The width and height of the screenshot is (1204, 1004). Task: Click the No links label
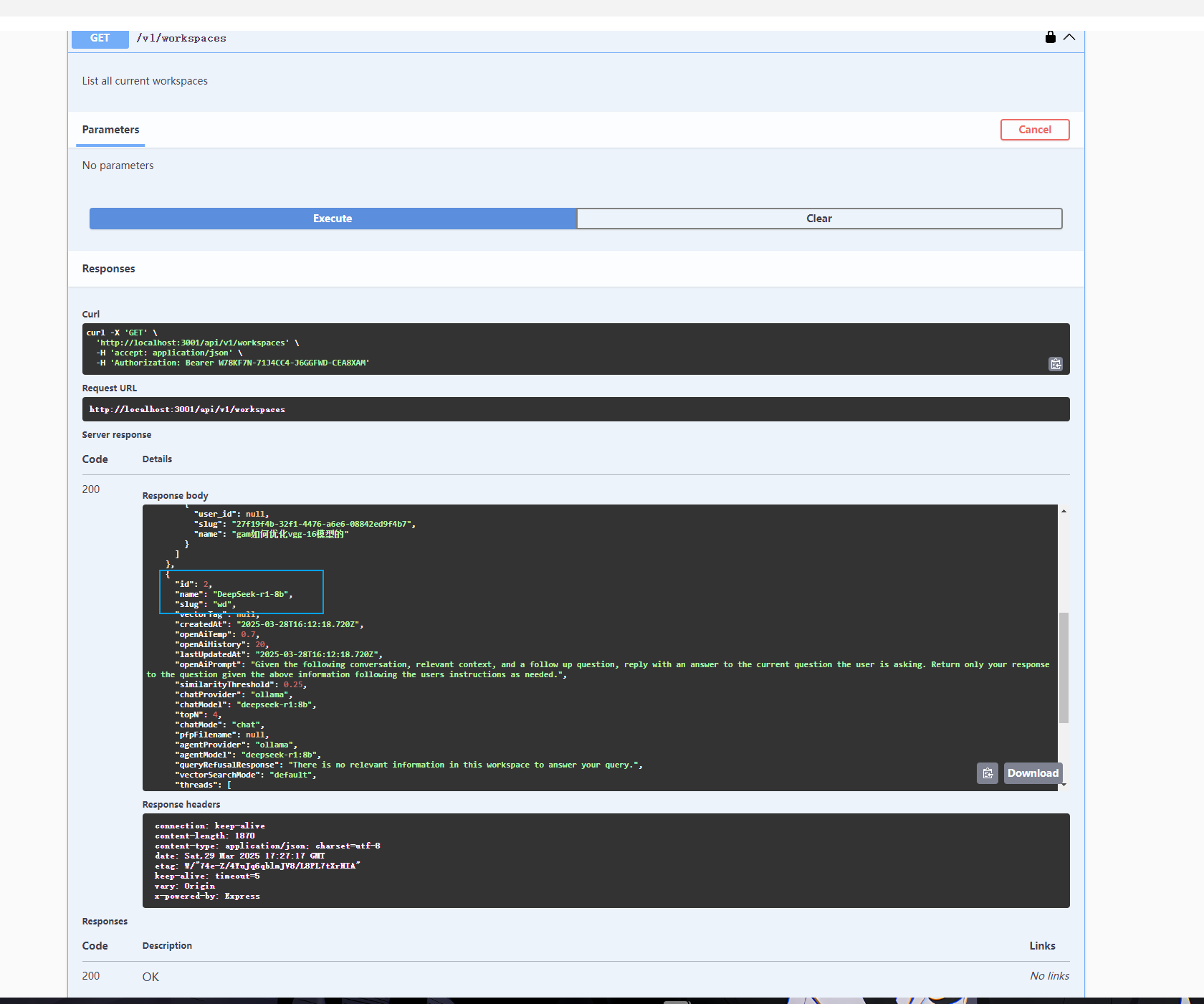pos(1048,975)
